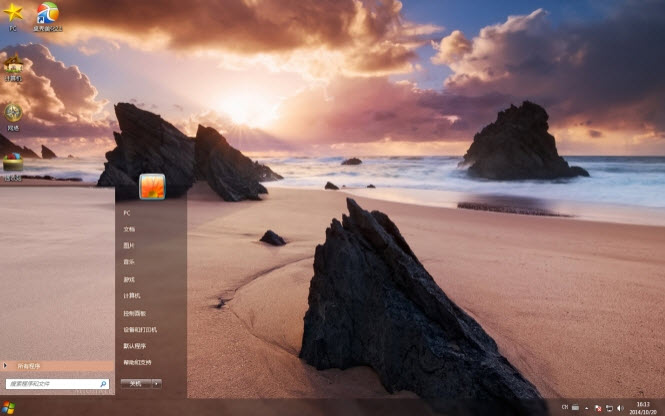
Task: Open 设备和打印机 in the Start menu
Action: click(x=140, y=329)
